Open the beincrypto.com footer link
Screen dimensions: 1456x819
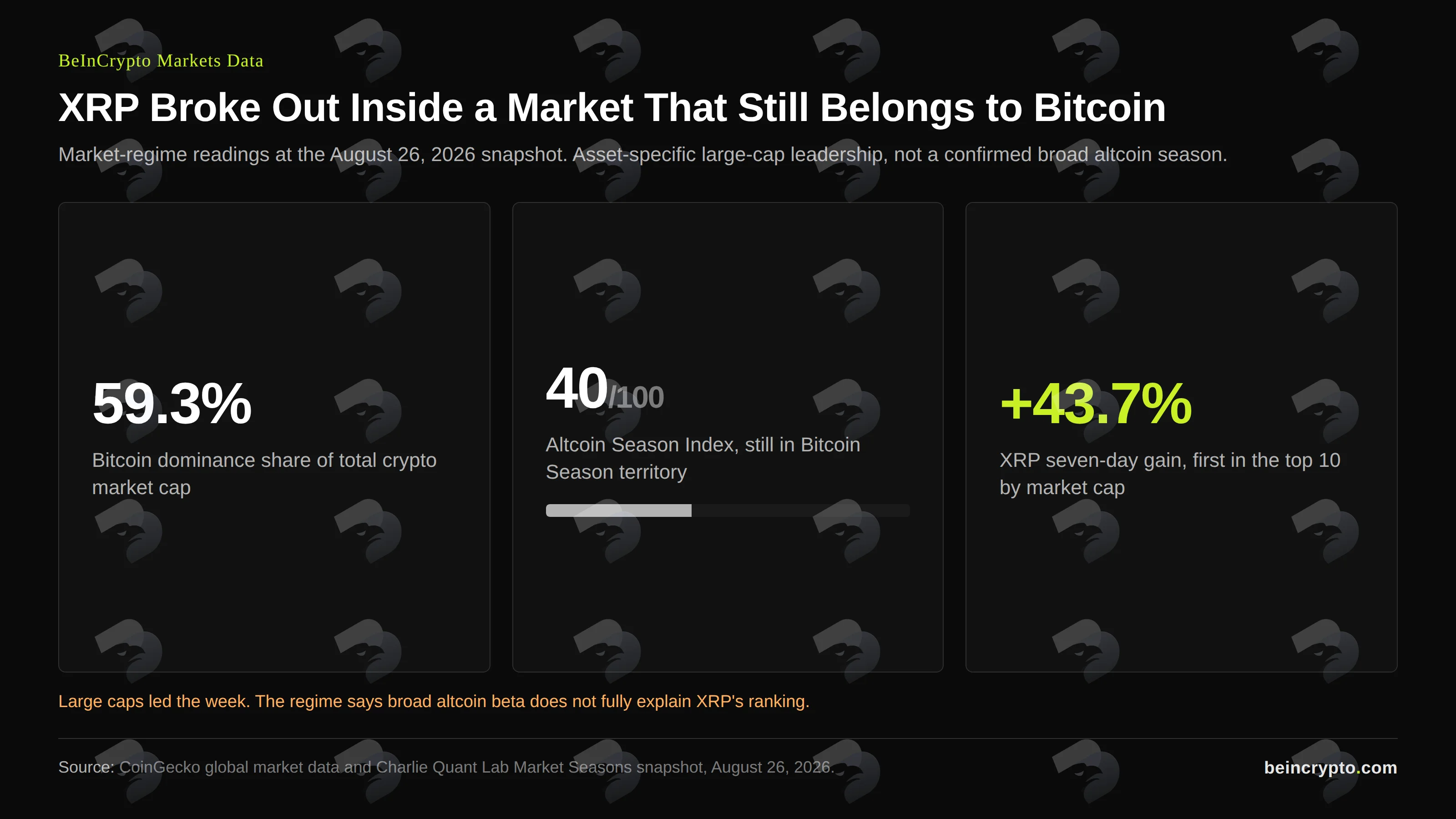[x=1330, y=768]
